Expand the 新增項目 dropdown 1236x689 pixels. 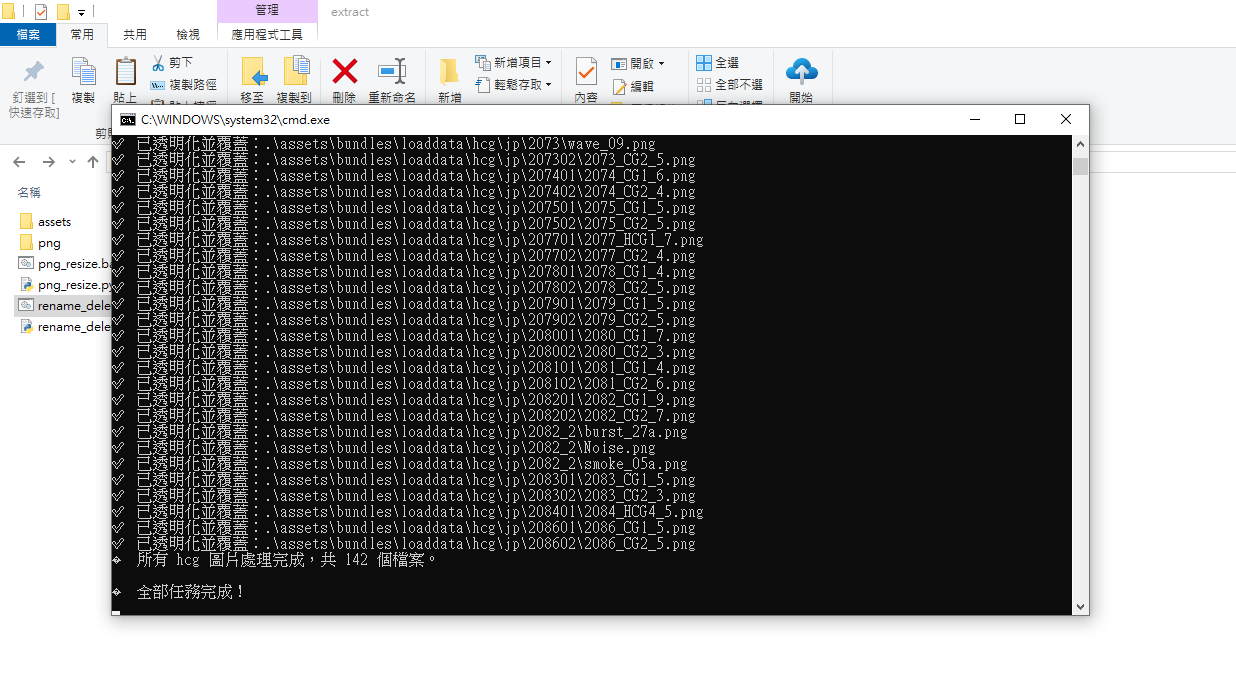(x=548, y=63)
